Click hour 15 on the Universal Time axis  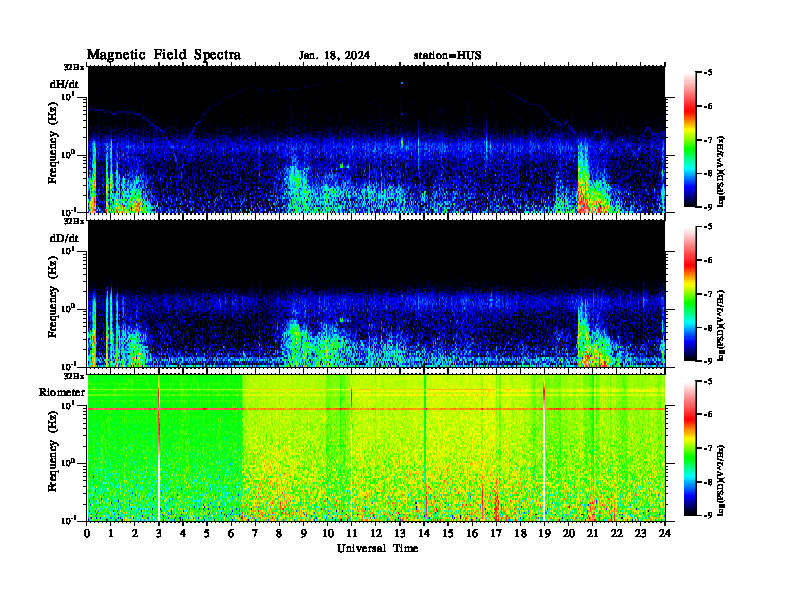point(448,533)
